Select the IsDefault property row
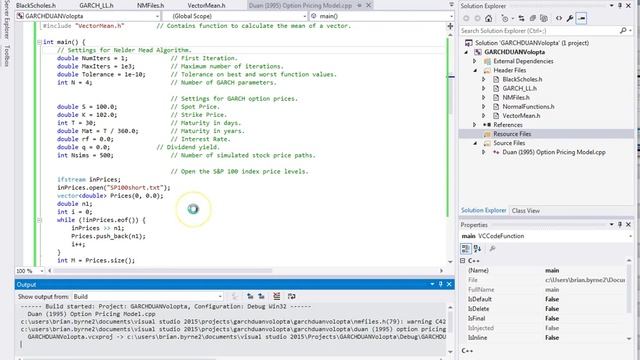Viewport: 640px width, 360px height. [x=547, y=299]
